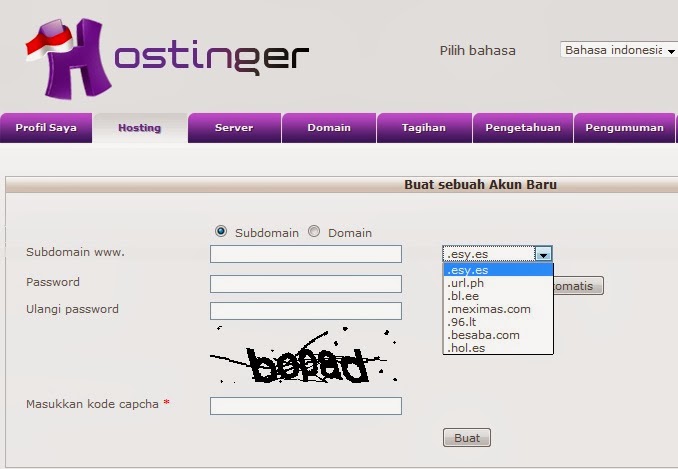Select .bl.ee from the suffix list
The width and height of the screenshot is (678, 469).
[498, 296]
